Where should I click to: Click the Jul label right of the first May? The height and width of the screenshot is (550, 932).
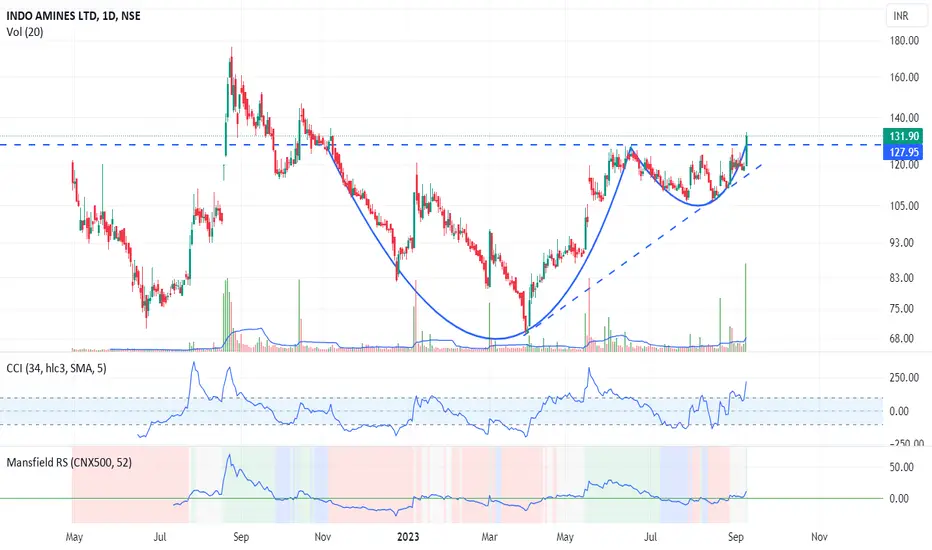click(160, 537)
